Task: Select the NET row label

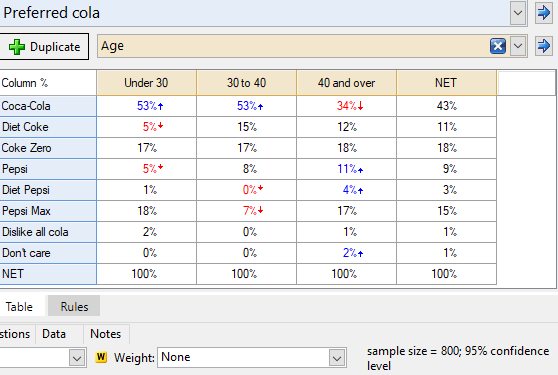Action: [48, 274]
